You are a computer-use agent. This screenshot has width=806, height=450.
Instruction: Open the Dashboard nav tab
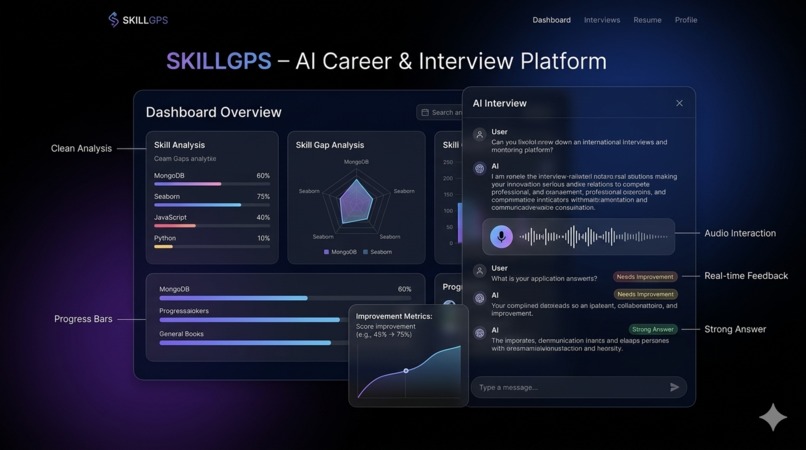(551, 20)
